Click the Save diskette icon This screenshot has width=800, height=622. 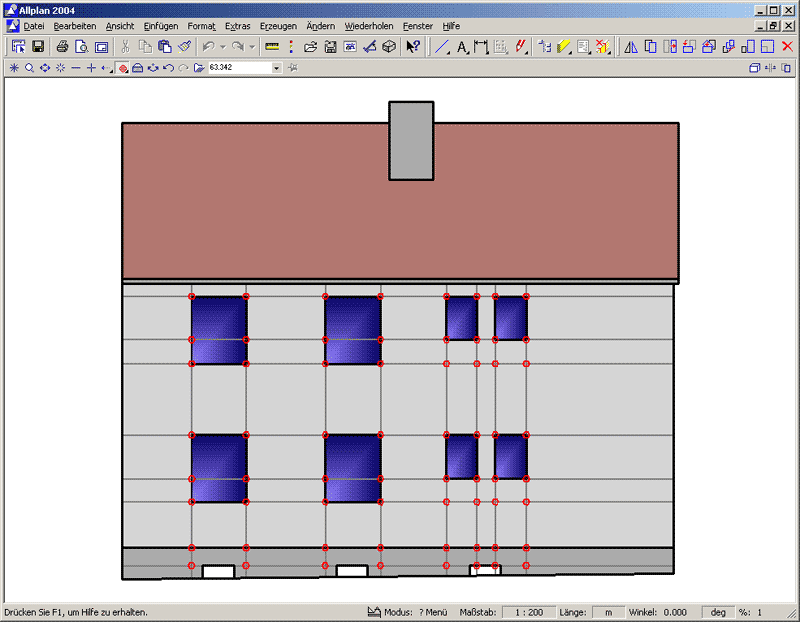[x=38, y=47]
